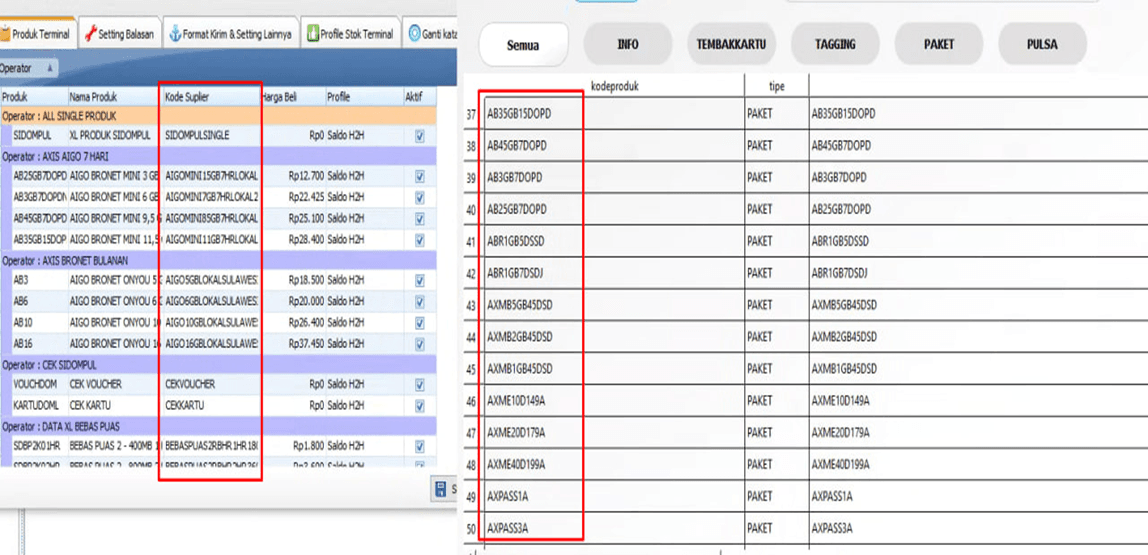Click AIGO5GBLOKALSULAWESI supplier code cell

[x=211, y=280]
